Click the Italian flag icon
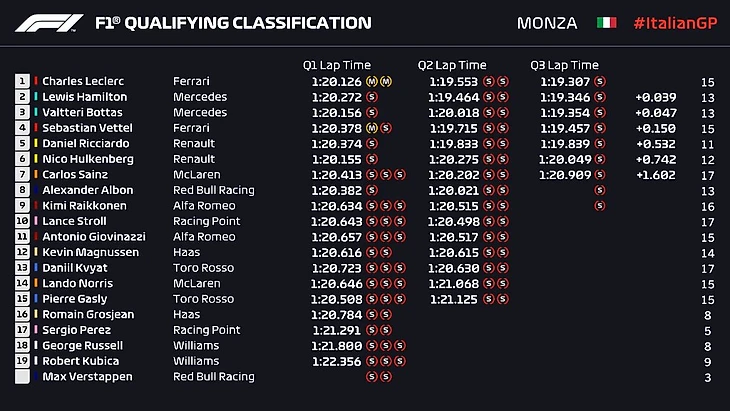This screenshot has height=411, width=730. (606, 23)
